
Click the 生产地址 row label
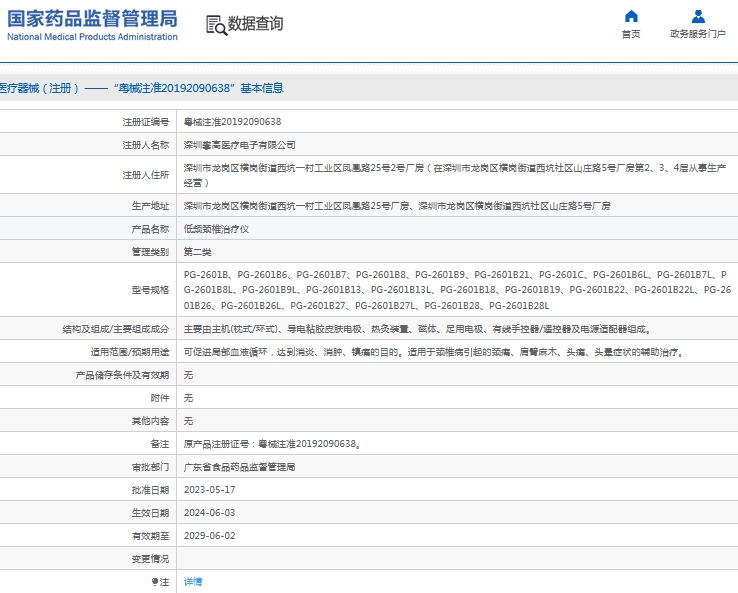[x=150, y=206]
